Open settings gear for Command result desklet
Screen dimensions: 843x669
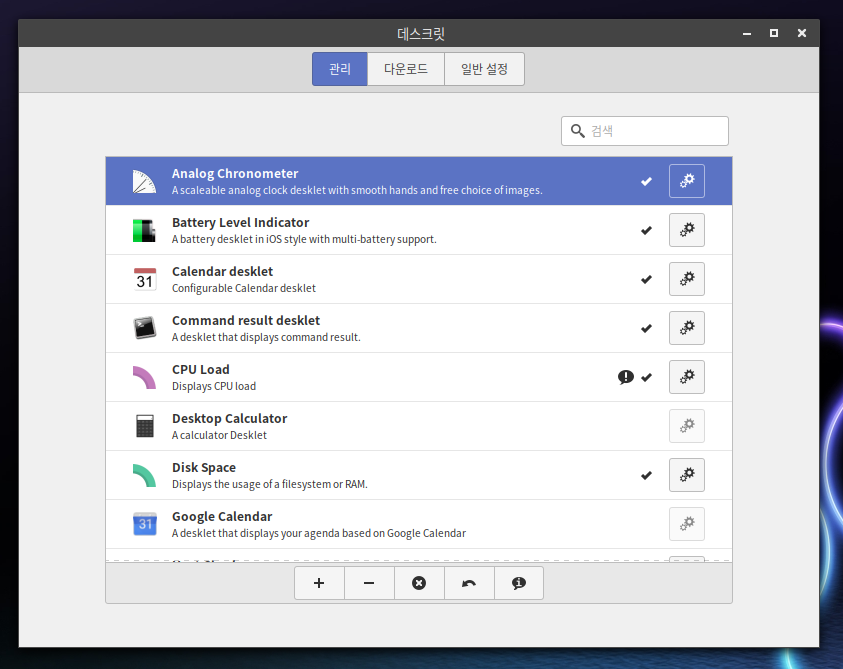(x=687, y=328)
